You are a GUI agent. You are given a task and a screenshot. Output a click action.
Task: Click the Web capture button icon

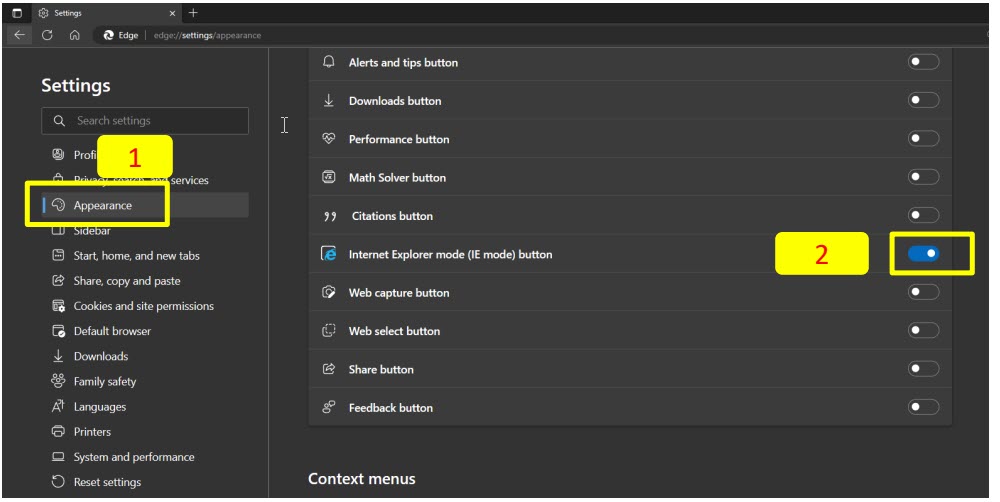pos(328,293)
